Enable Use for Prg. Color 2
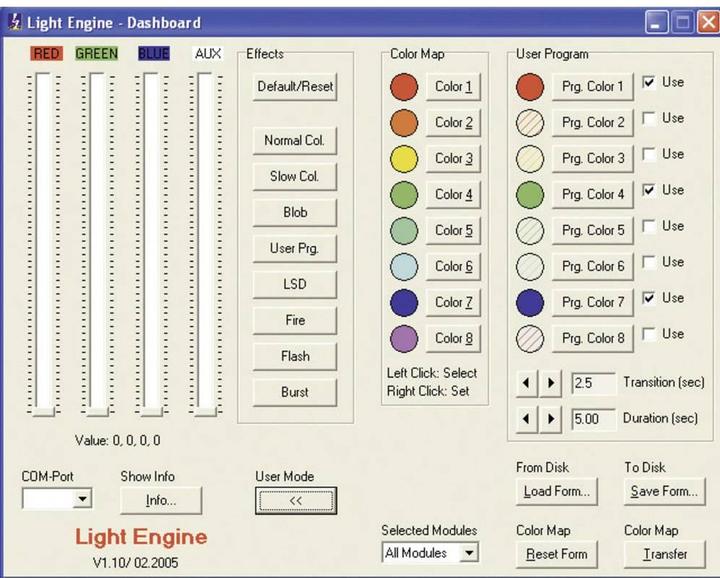 click(x=649, y=118)
